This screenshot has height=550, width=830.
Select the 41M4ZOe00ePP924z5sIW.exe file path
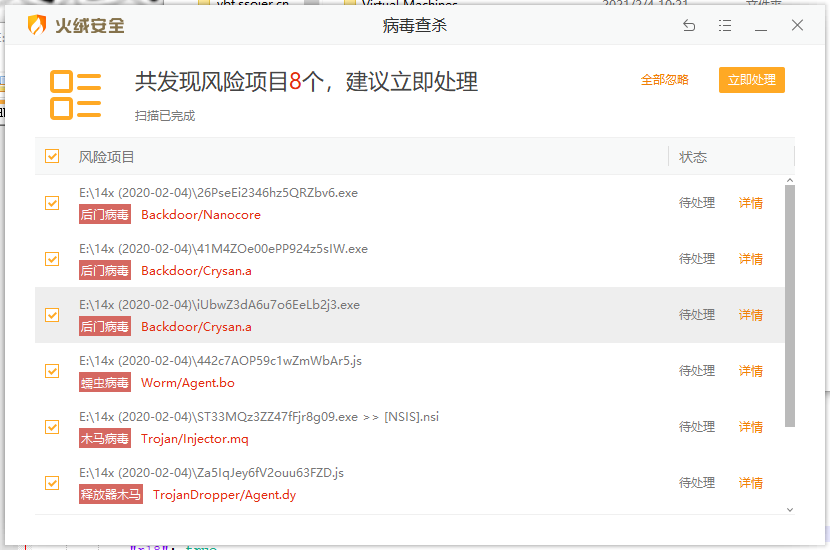click(223, 249)
